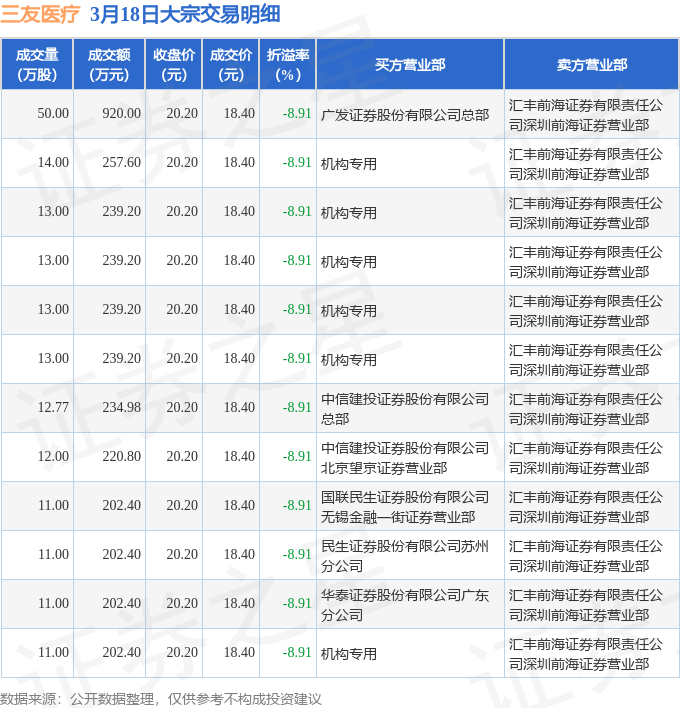Screen dimensions: 680x708
Task: Select the 折溢率(%) column header
Action: click(x=288, y=64)
